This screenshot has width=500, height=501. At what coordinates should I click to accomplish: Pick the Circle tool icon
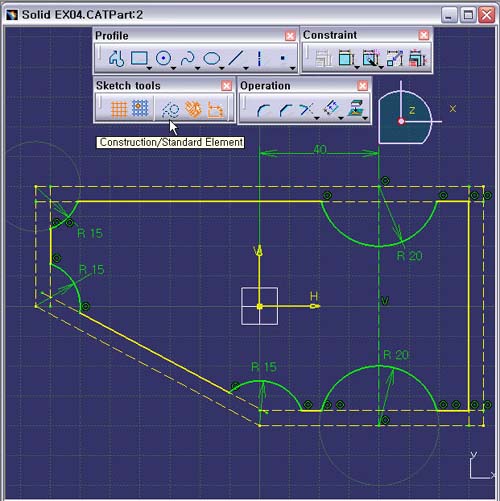pyautogui.click(x=163, y=59)
